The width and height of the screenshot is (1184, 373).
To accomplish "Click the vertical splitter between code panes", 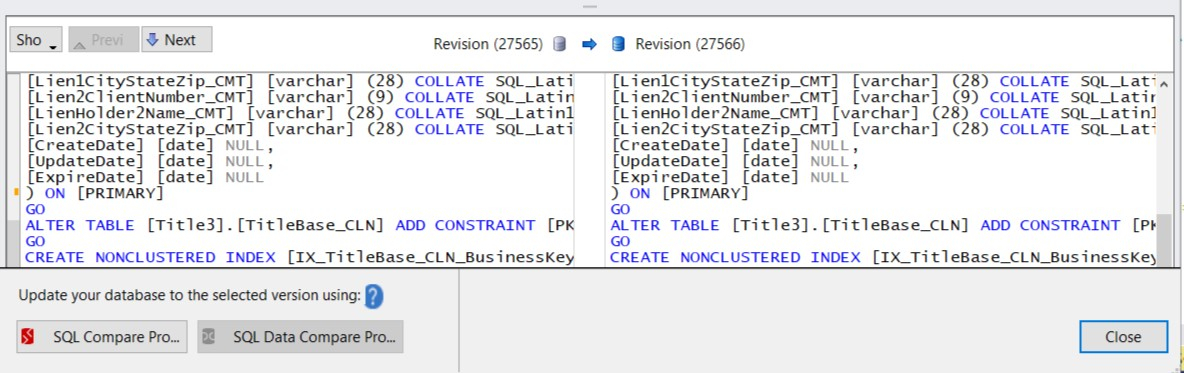I will (590, 168).
